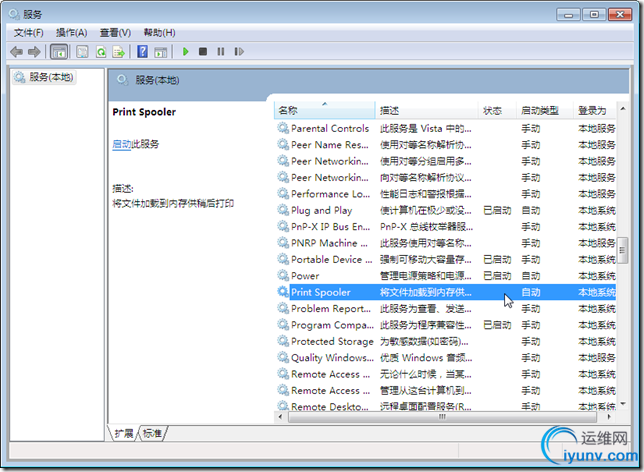Select the Peer Name Res... service icon

tap(283, 145)
